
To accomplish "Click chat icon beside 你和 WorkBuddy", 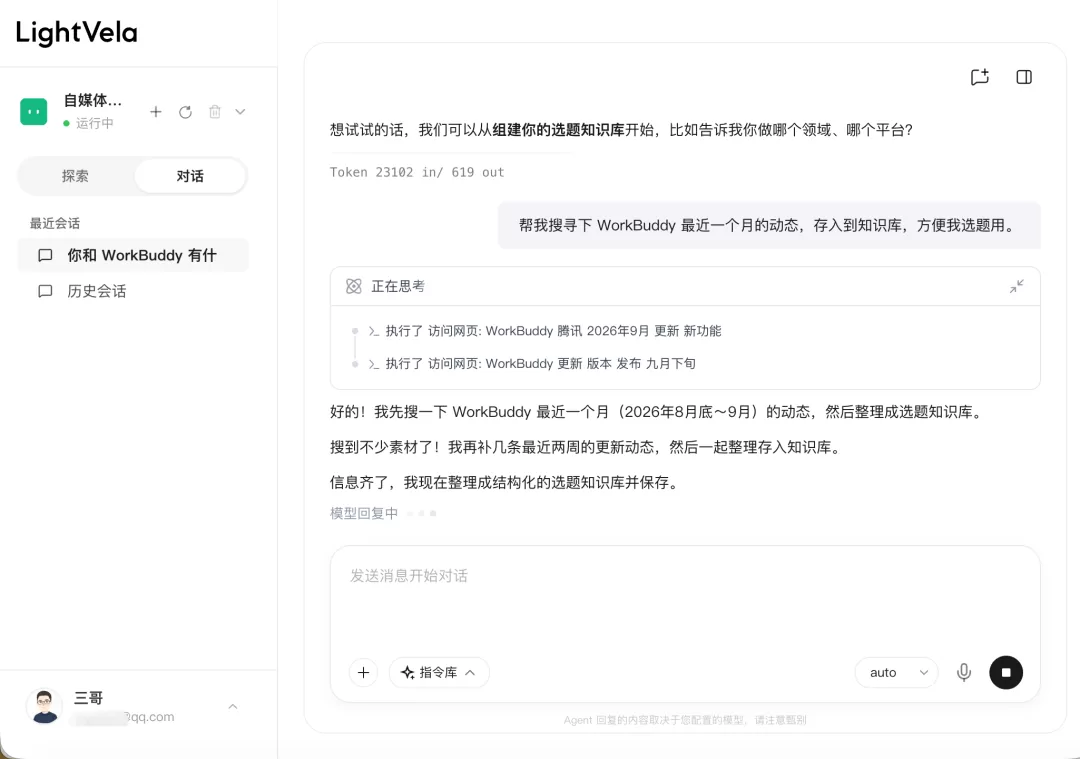I will 45,256.
